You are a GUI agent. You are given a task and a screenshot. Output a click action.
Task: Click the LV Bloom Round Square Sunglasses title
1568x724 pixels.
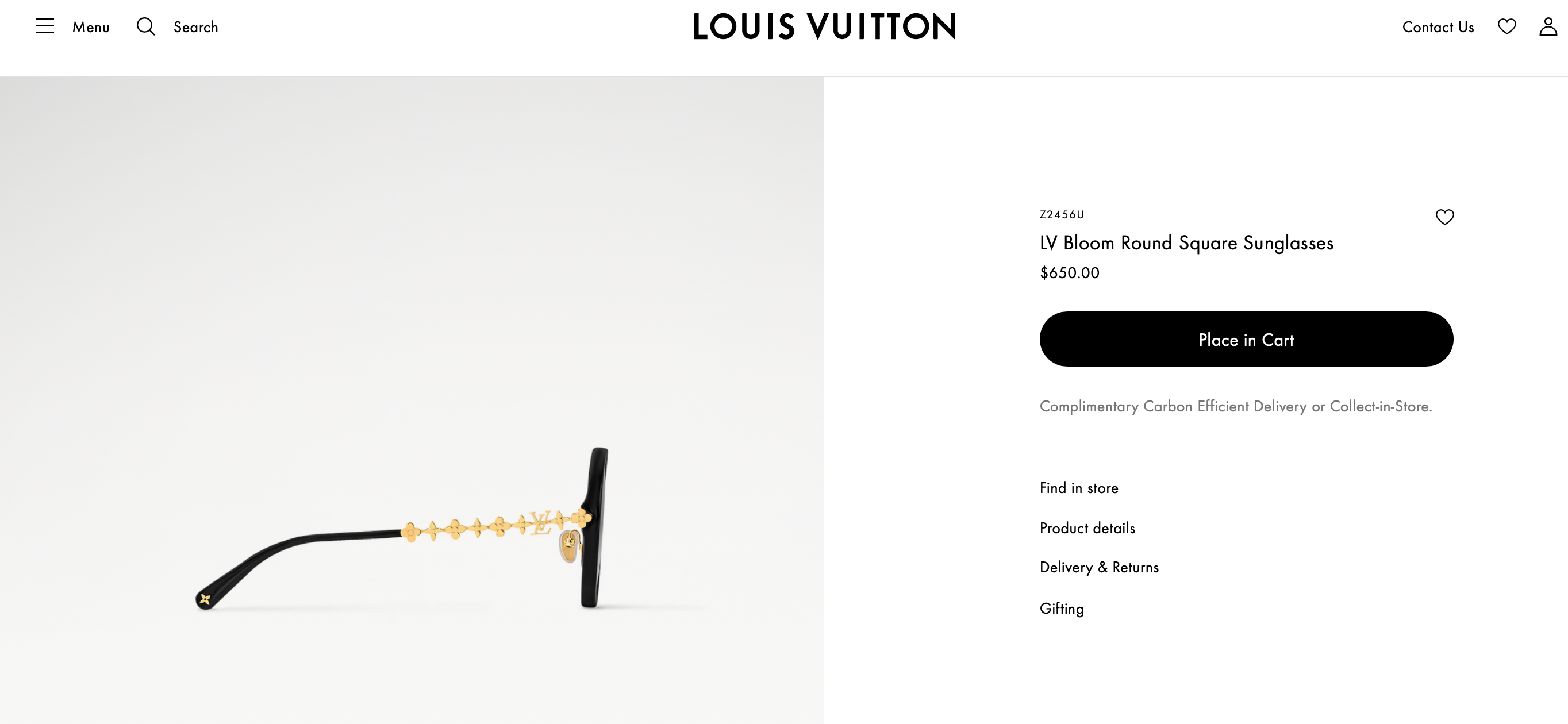(x=1186, y=242)
